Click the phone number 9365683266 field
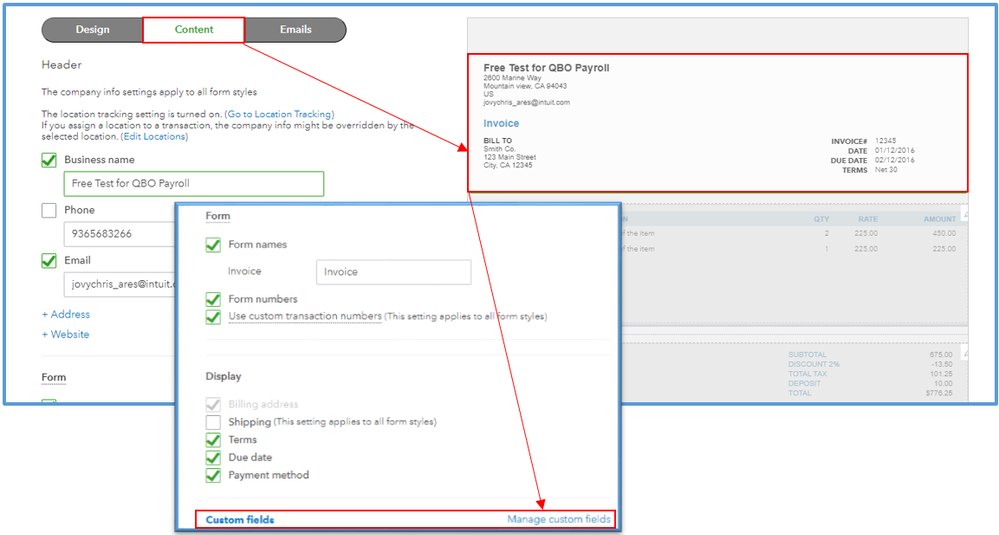 coord(120,234)
